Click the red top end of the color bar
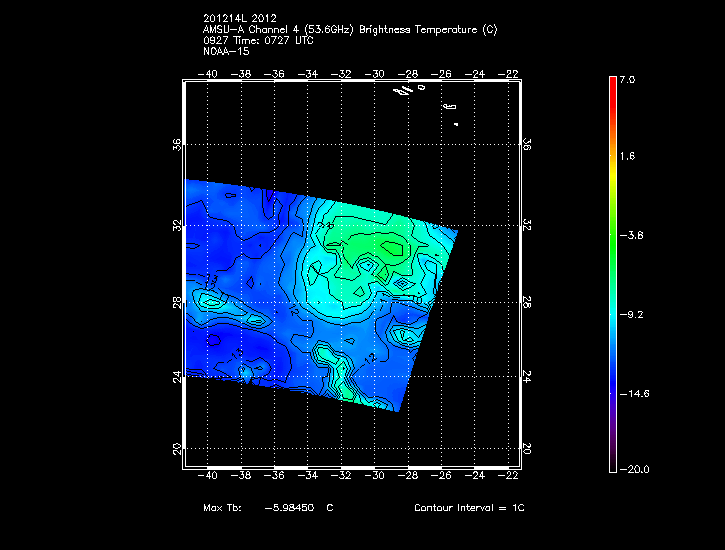Image resolution: width=725 pixels, height=550 pixels. coord(613,84)
